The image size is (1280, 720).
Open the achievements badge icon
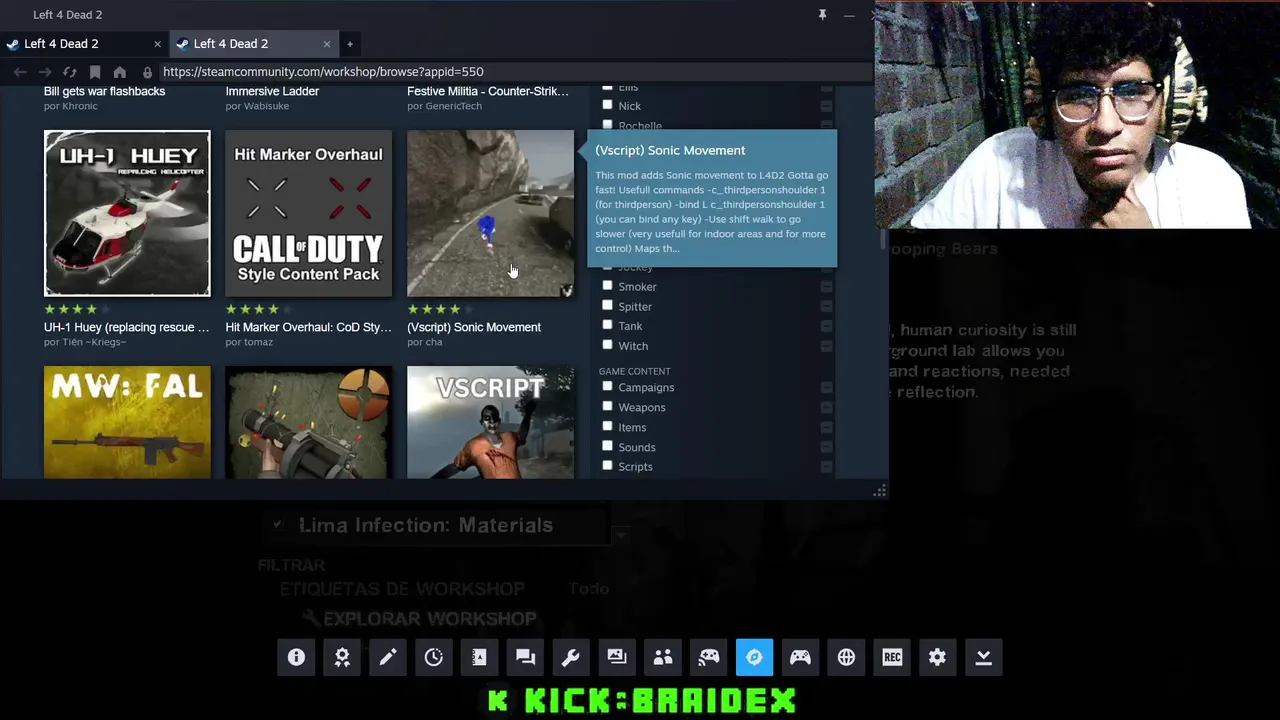[x=342, y=657]
